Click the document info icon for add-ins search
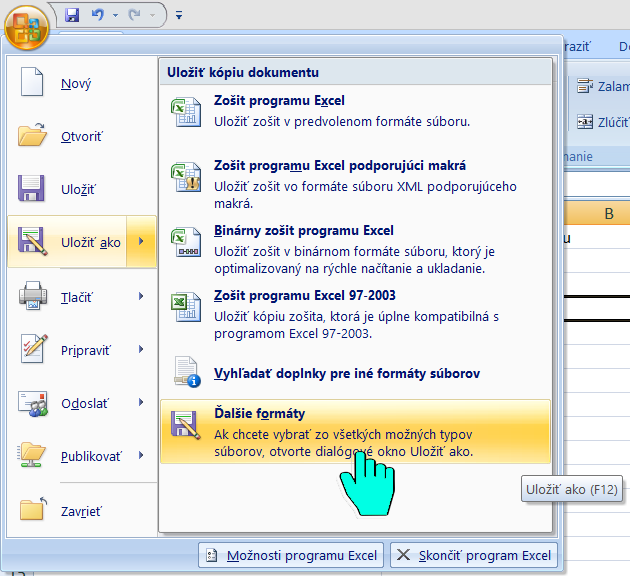This screenshot has height=576, width=630. [187, 372]
